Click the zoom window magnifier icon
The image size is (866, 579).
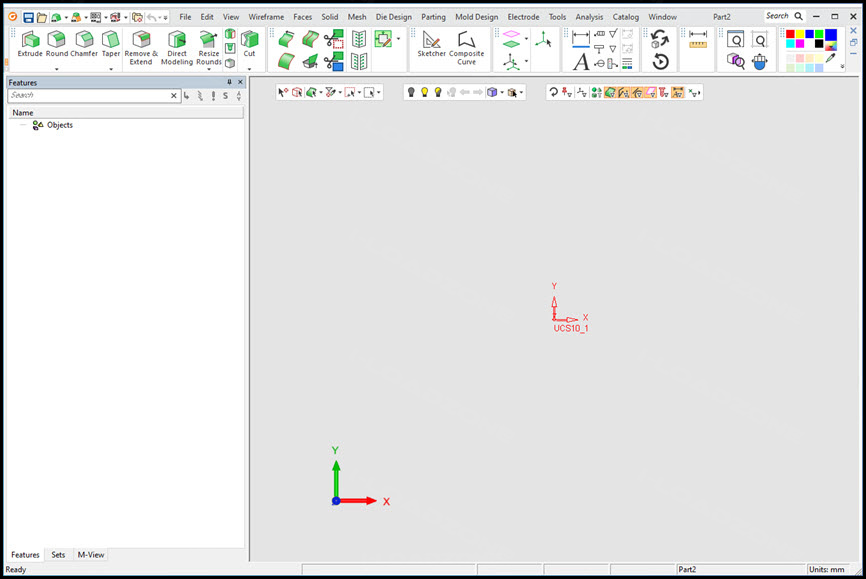(736, 40)
